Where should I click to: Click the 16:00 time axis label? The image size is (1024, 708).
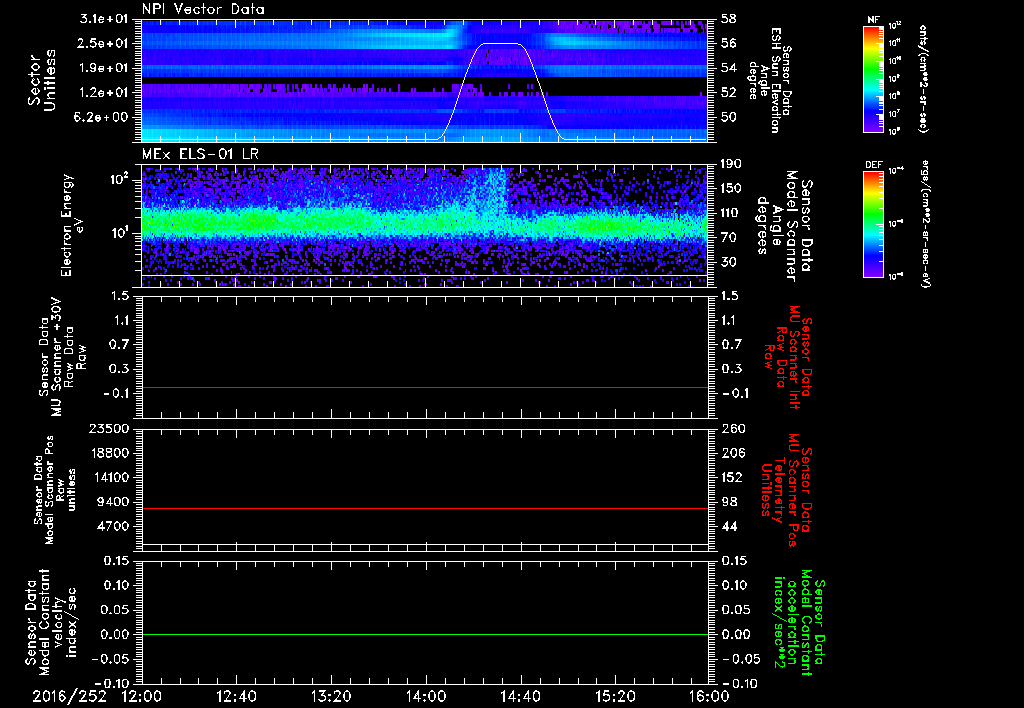point(709,696)
